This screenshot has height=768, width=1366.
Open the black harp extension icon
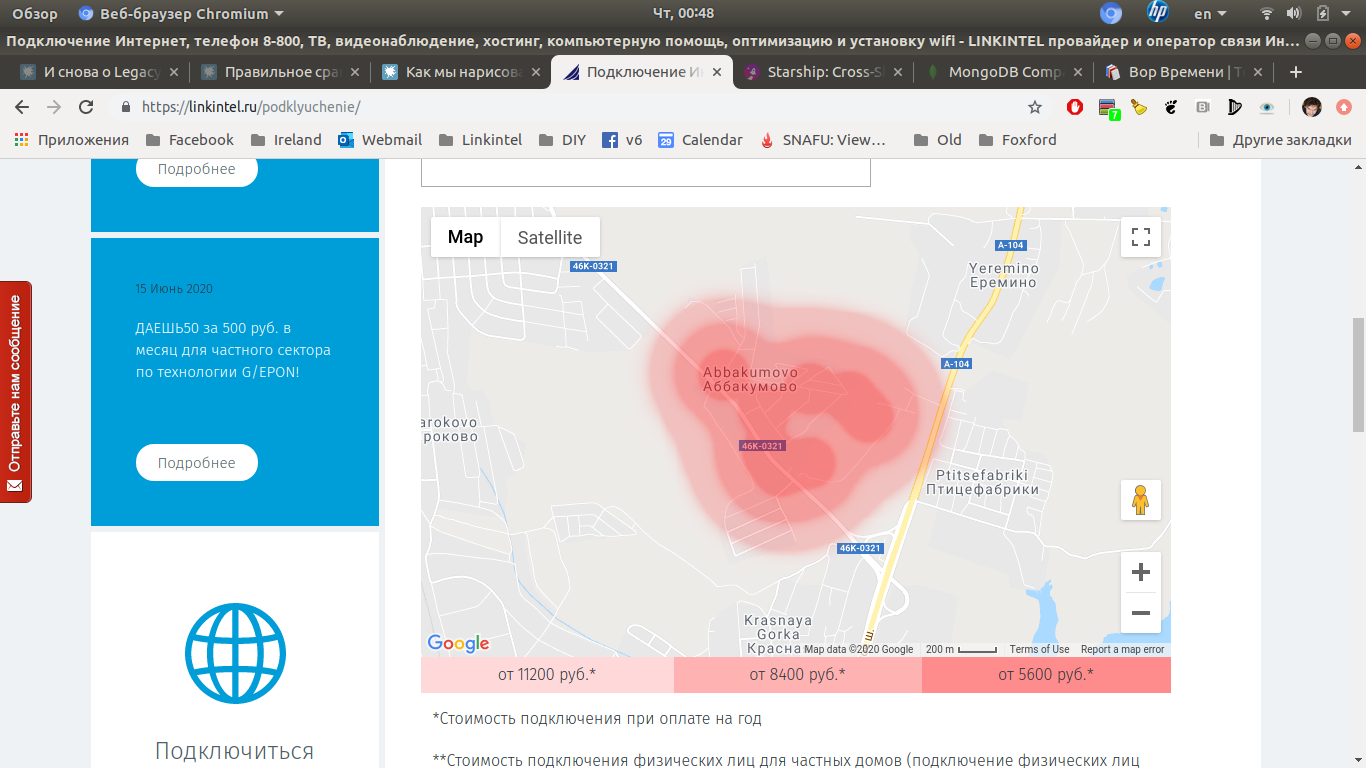1235,107
